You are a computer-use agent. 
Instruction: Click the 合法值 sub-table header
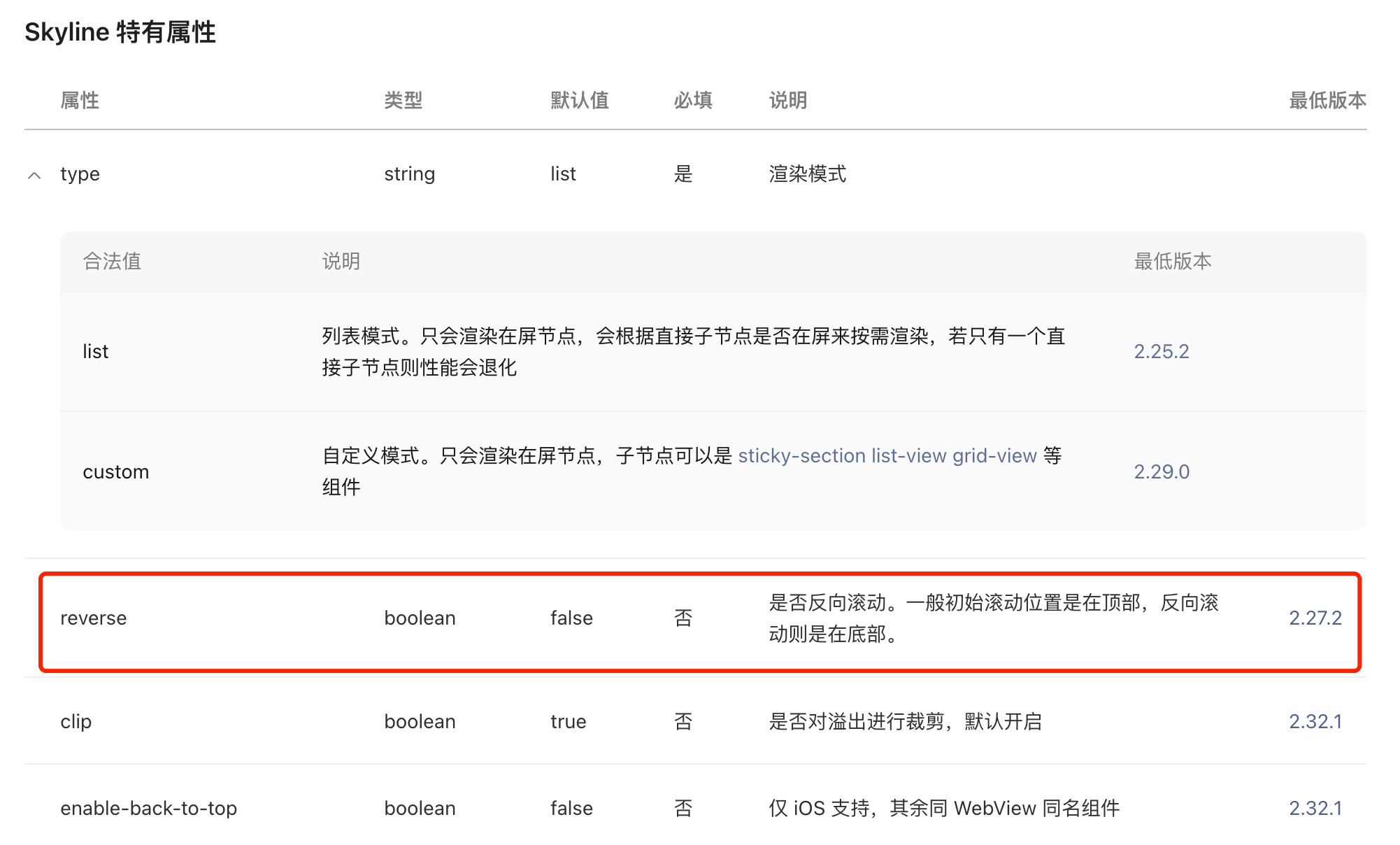coord(112,261)
